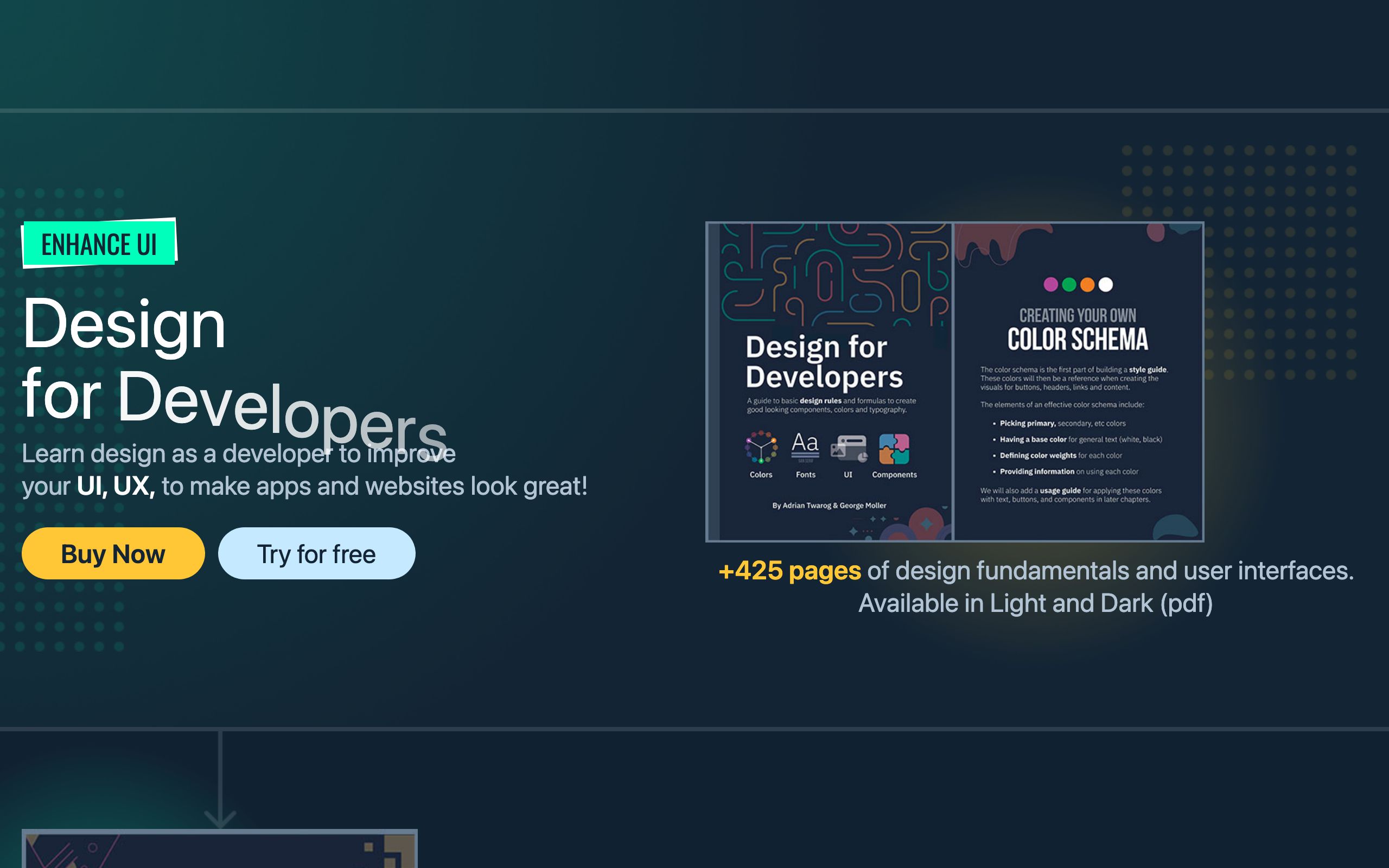Click the Try for free button
The image size is (1389, 868).
[x=316, y=553]
